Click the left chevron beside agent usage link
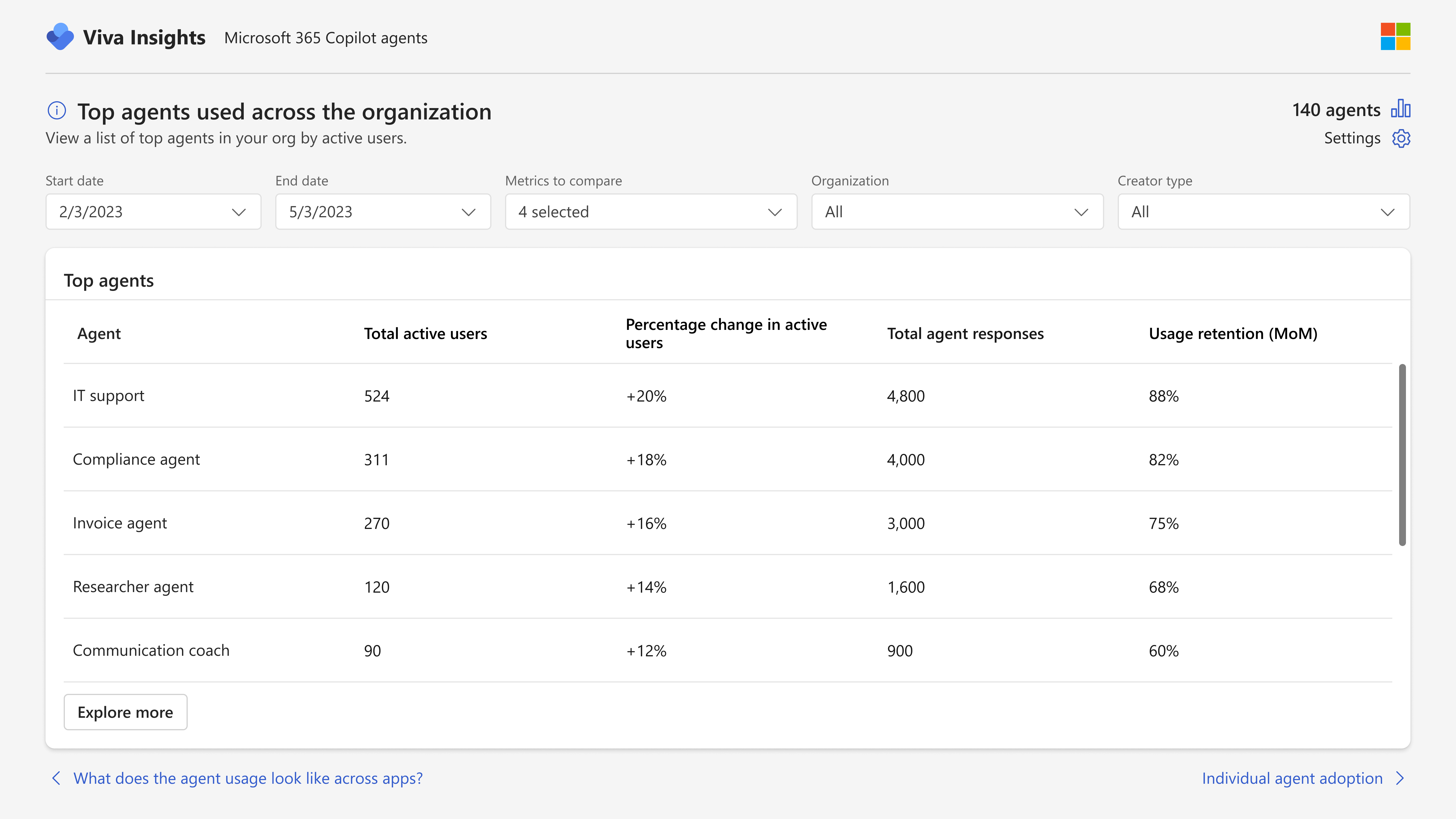 56,778
